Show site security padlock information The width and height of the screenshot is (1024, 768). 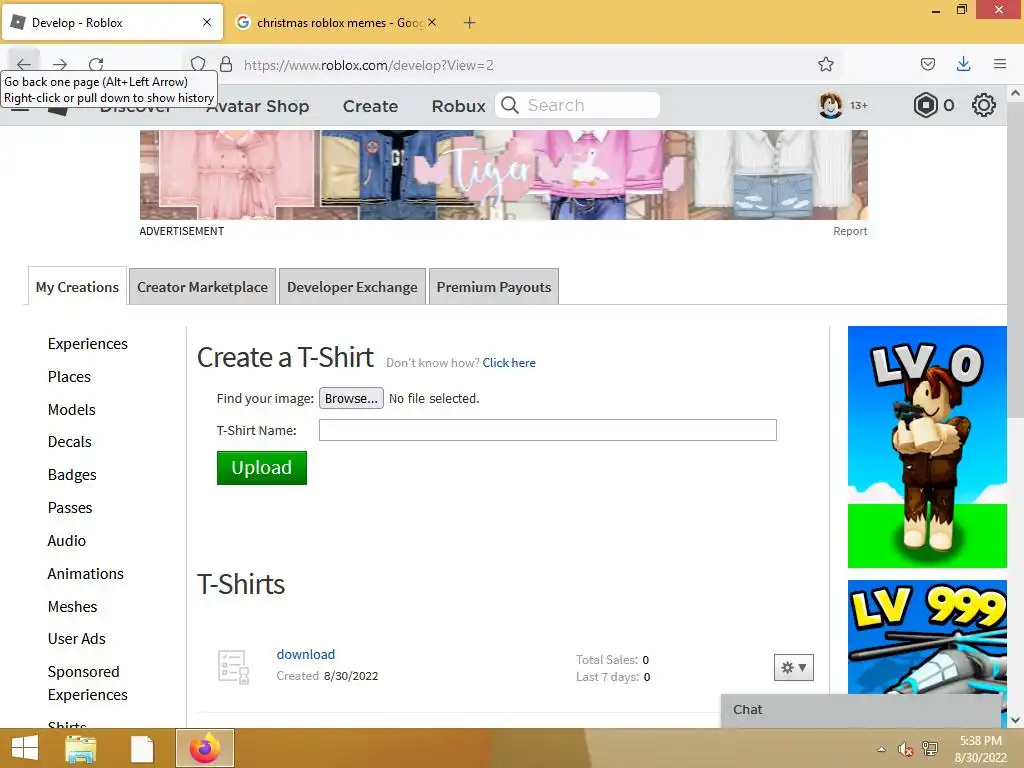226,64
